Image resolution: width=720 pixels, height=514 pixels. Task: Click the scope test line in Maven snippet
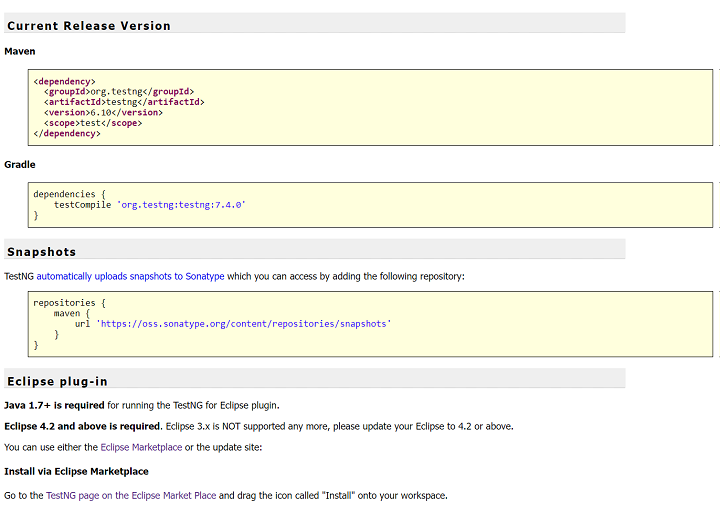(92, 123)
